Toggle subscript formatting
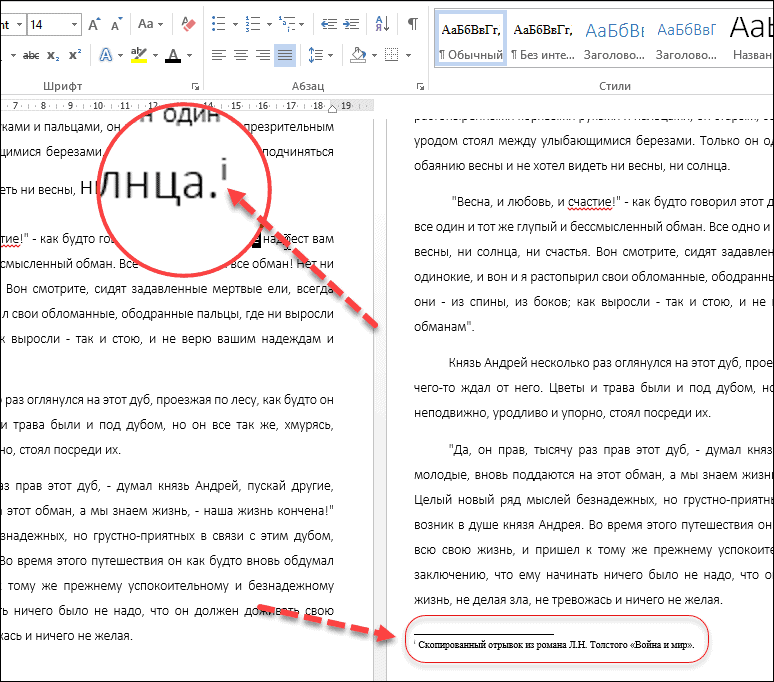The height and width of the screenshot is (682, 774). tap(53, 55)
